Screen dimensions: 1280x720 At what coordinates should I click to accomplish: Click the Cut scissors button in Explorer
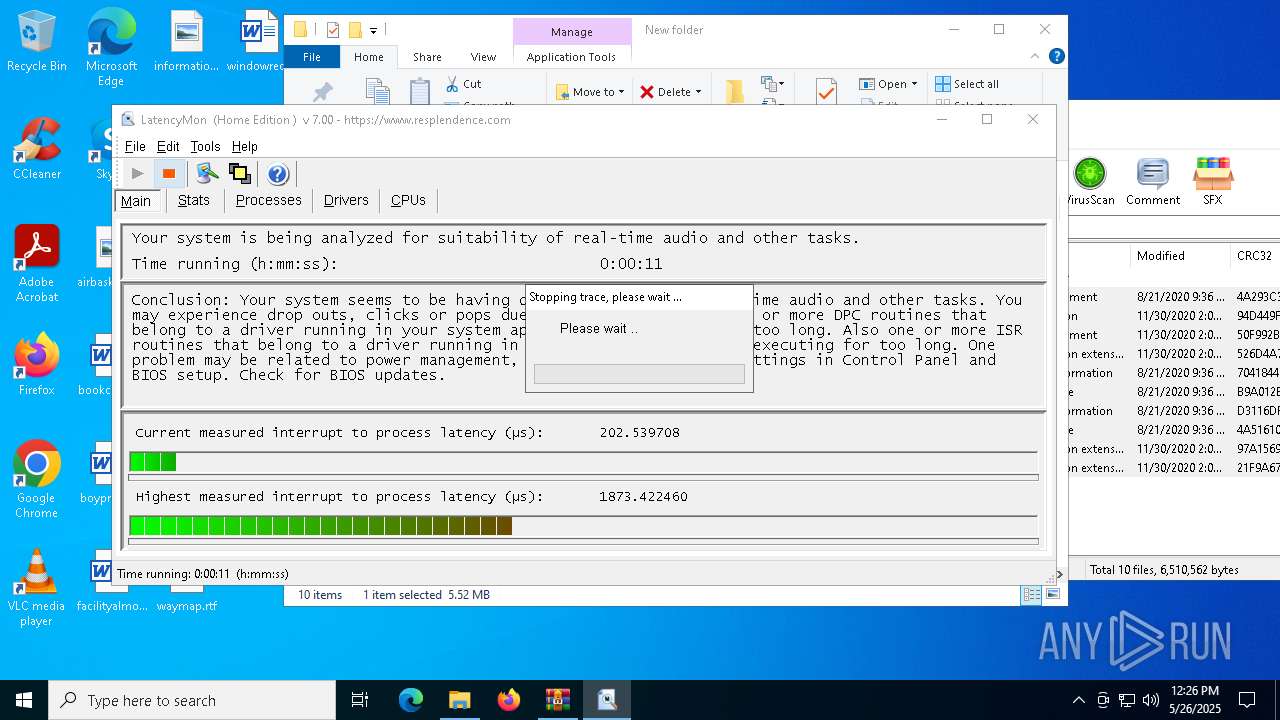point(464,84)
